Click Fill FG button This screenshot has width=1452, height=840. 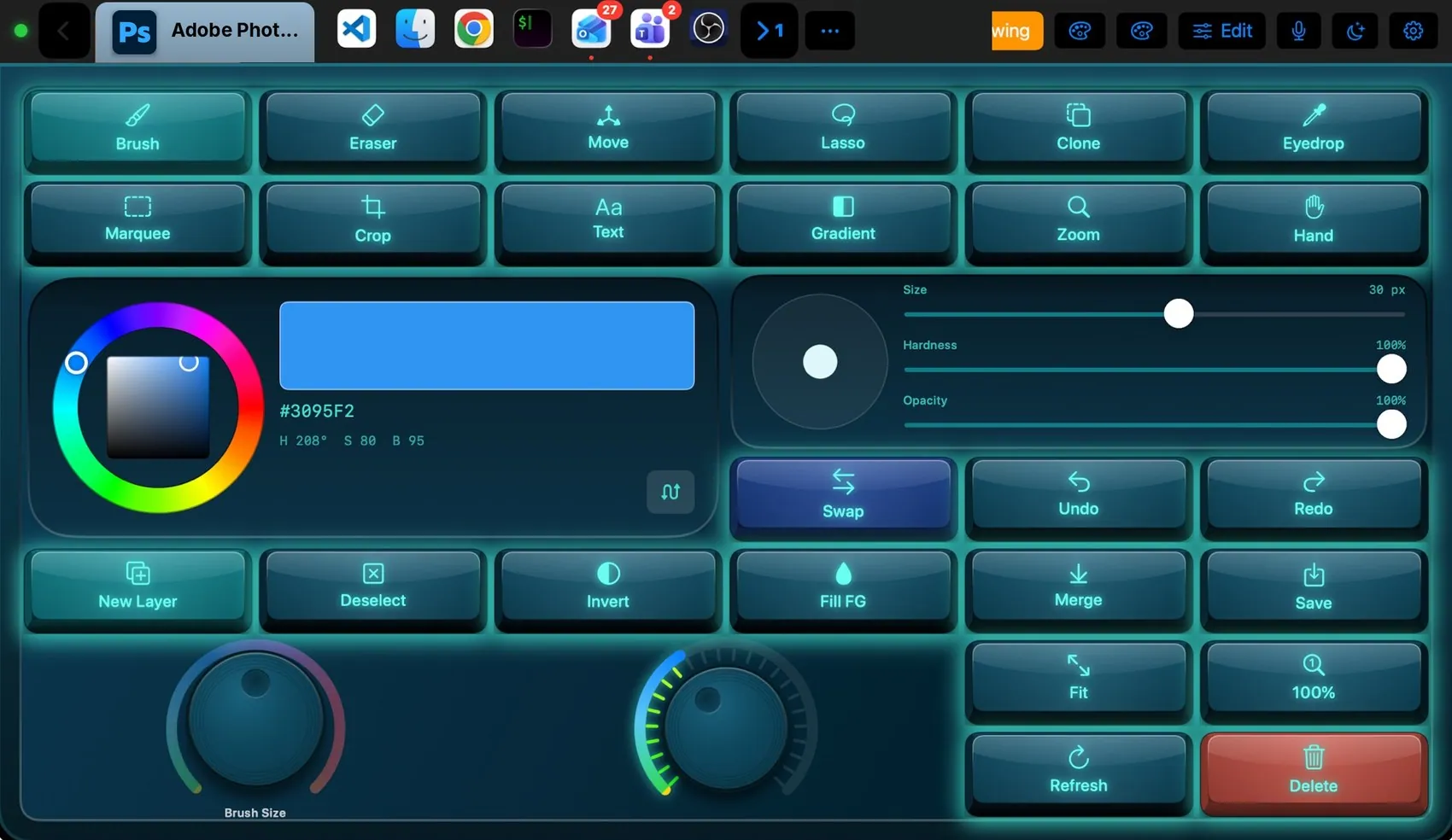pos(843,586)
